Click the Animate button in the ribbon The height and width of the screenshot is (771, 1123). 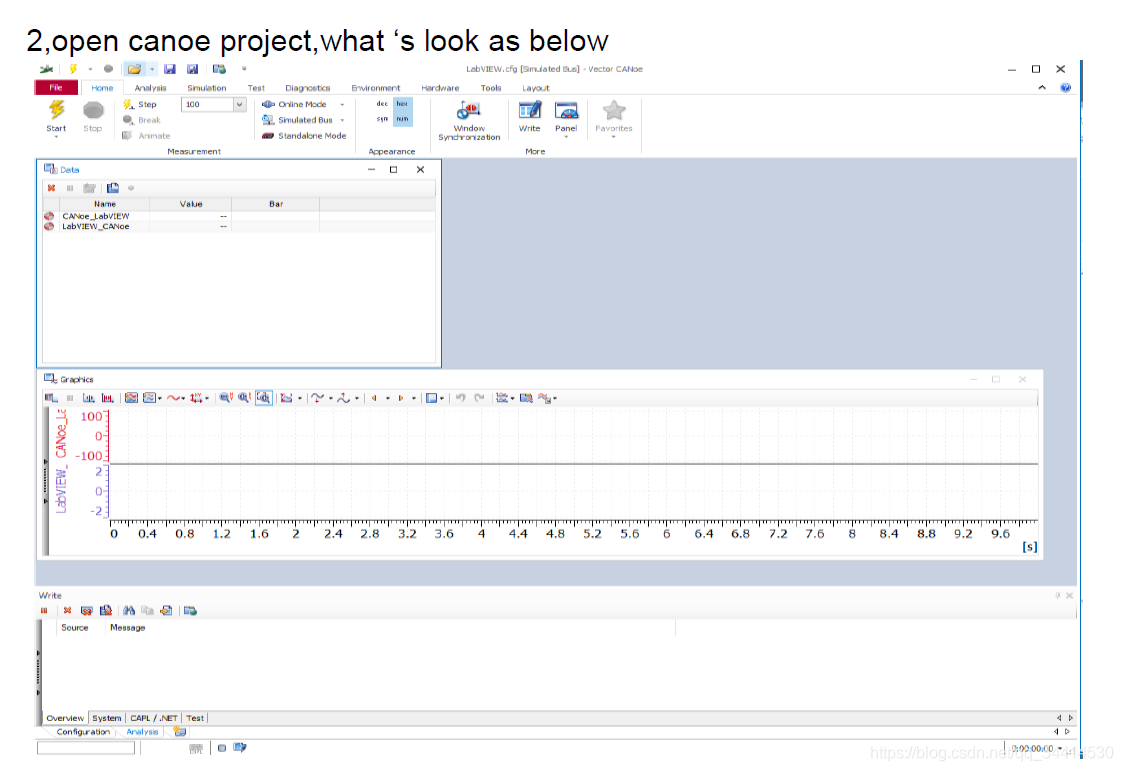[146, 136]
